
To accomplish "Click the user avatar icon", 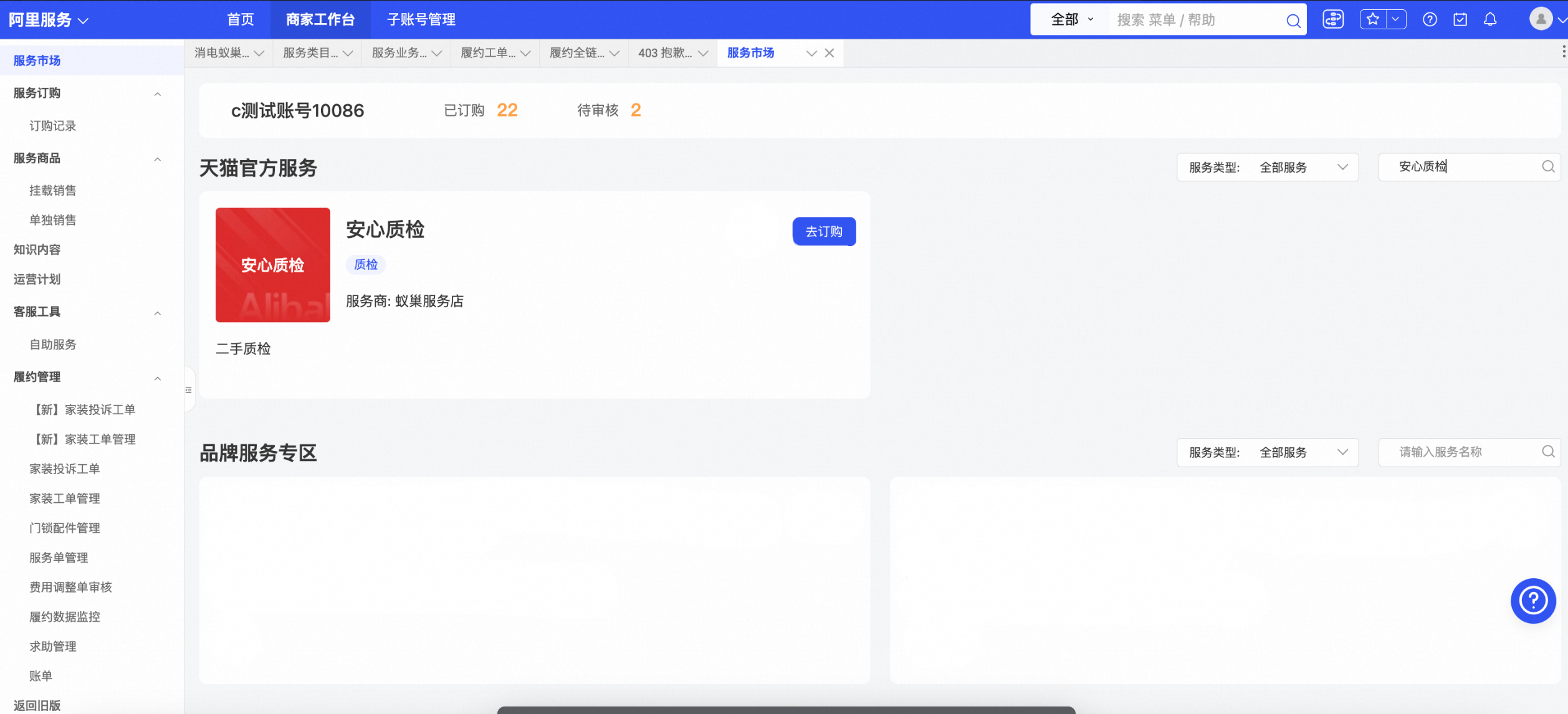I will pyautogui.click(x=1541, y=19).
